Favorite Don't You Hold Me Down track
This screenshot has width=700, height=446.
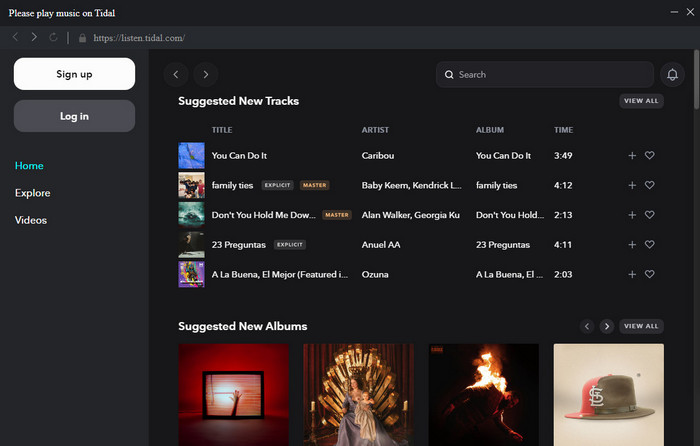(650, 214)
